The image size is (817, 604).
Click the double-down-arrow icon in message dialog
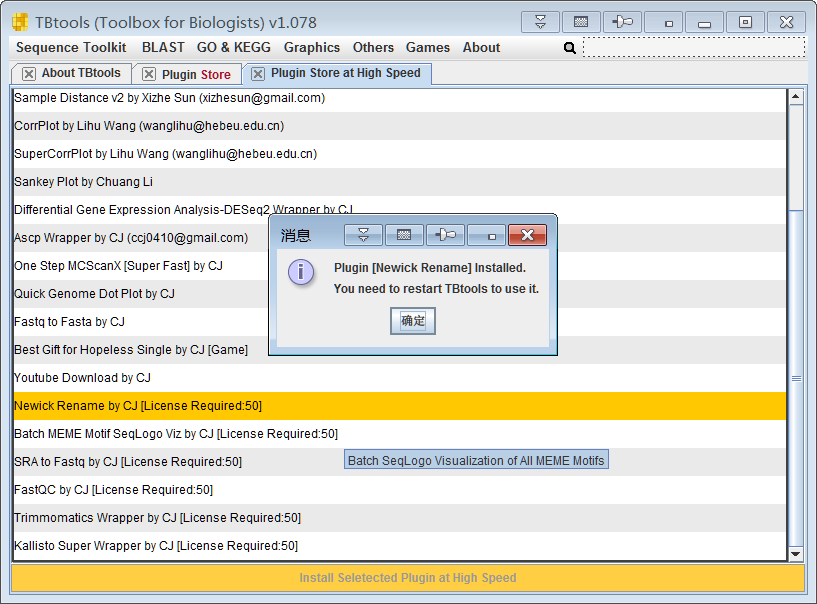363,236
